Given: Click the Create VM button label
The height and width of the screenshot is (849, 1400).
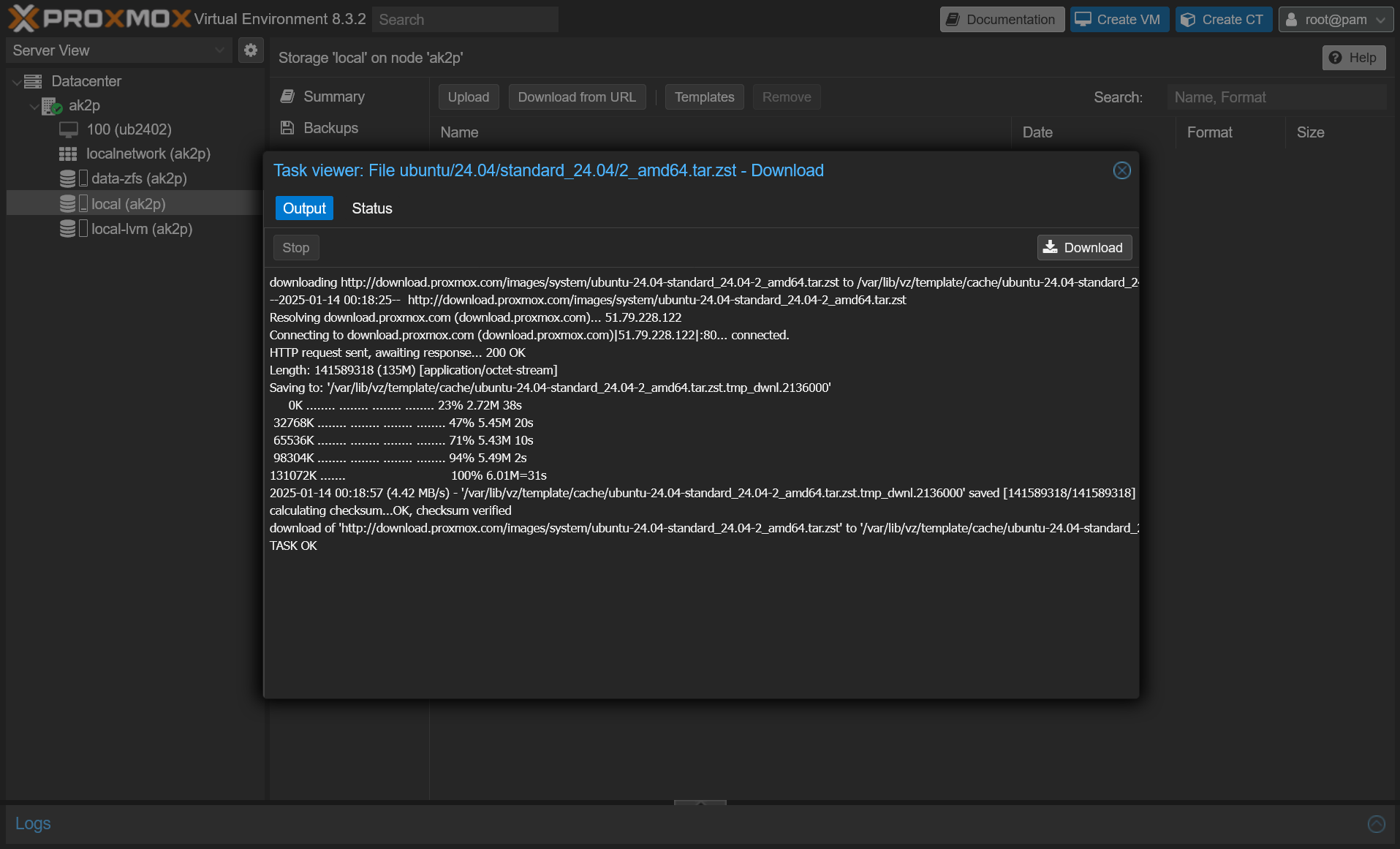Looking at the screenshot, I should click(x=1128, y=20).
